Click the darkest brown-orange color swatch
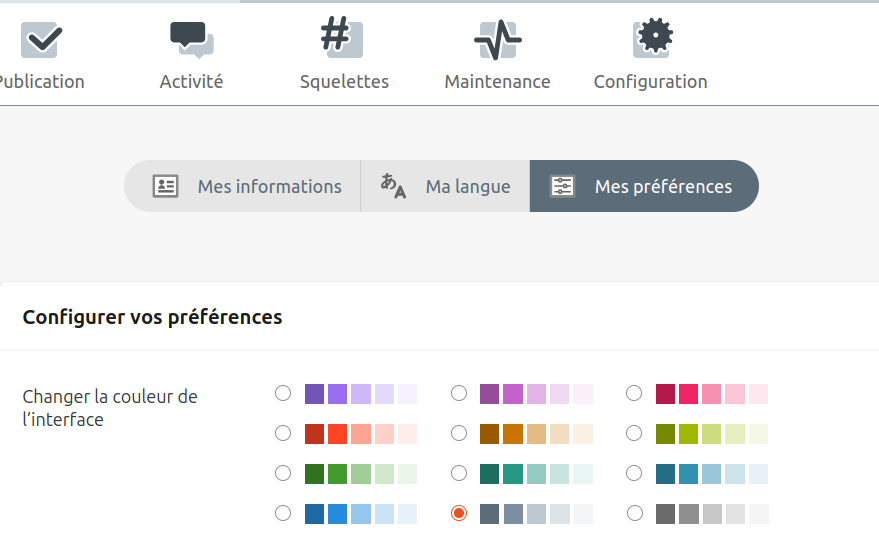Screen dimensions: 879x544 [489, 433]
